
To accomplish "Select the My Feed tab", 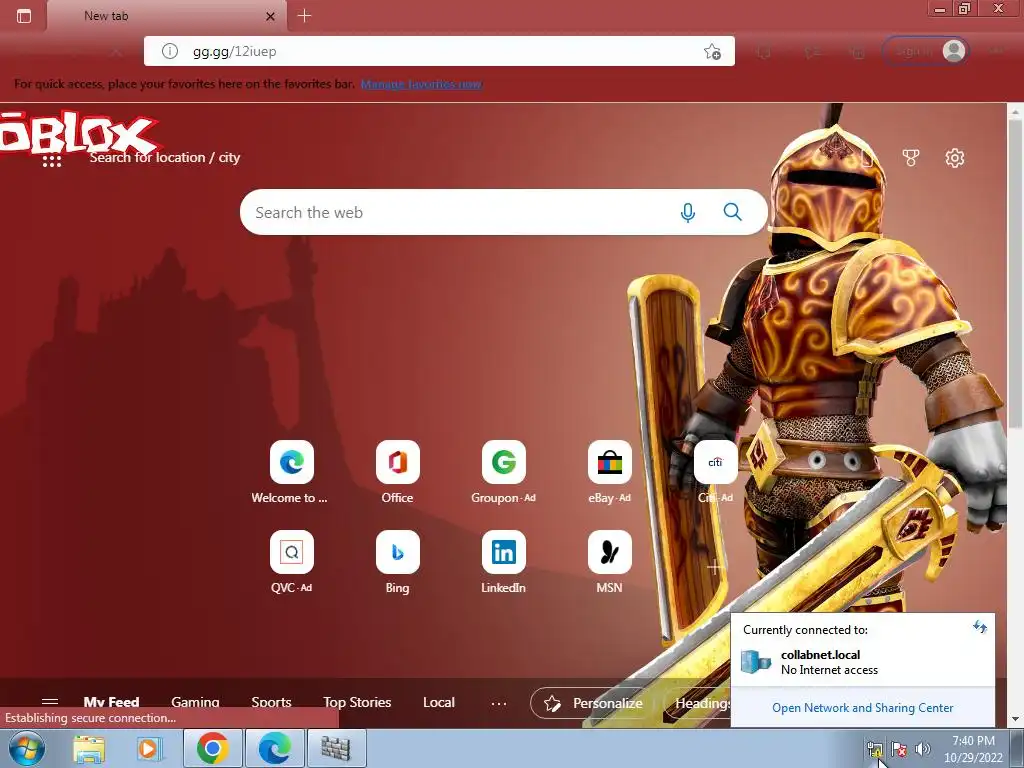I will [x=112, y=703].
